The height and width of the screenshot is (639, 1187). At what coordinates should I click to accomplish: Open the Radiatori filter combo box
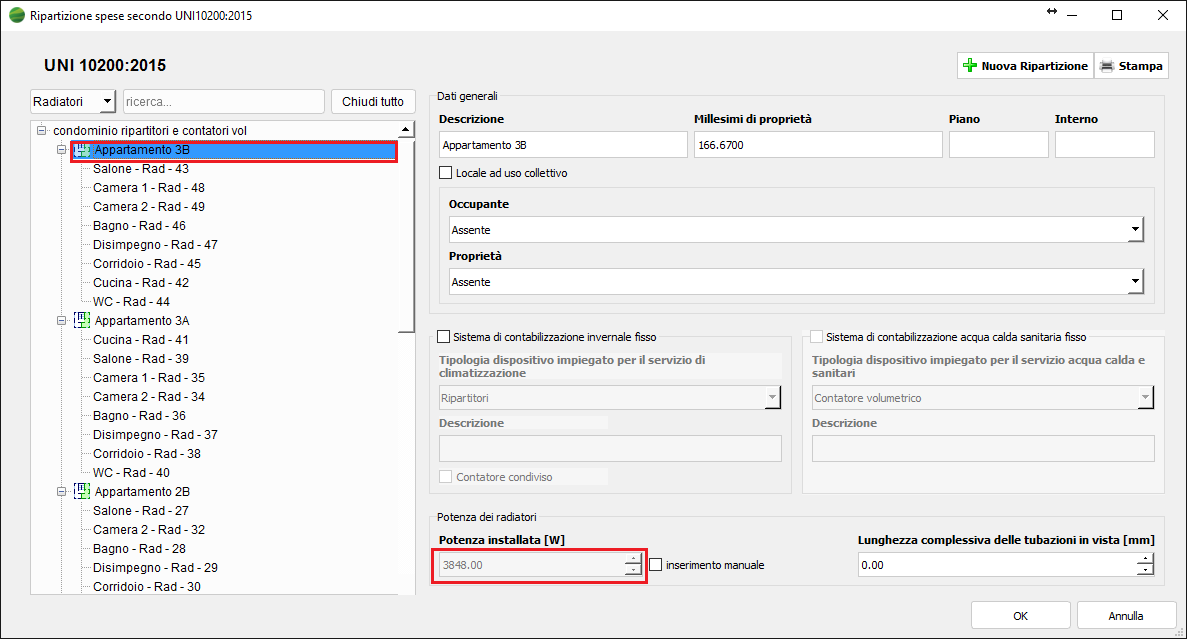(x=107, y=102)
